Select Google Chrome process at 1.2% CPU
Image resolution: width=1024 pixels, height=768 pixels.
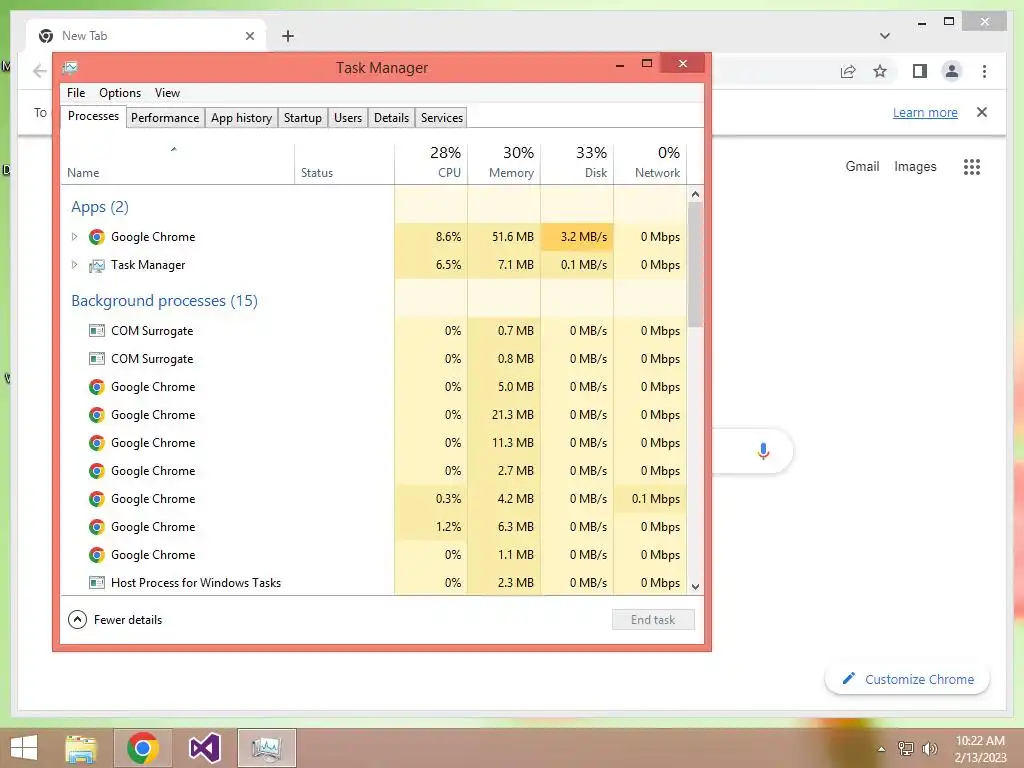pyautogui.click(x=374, y=526)
